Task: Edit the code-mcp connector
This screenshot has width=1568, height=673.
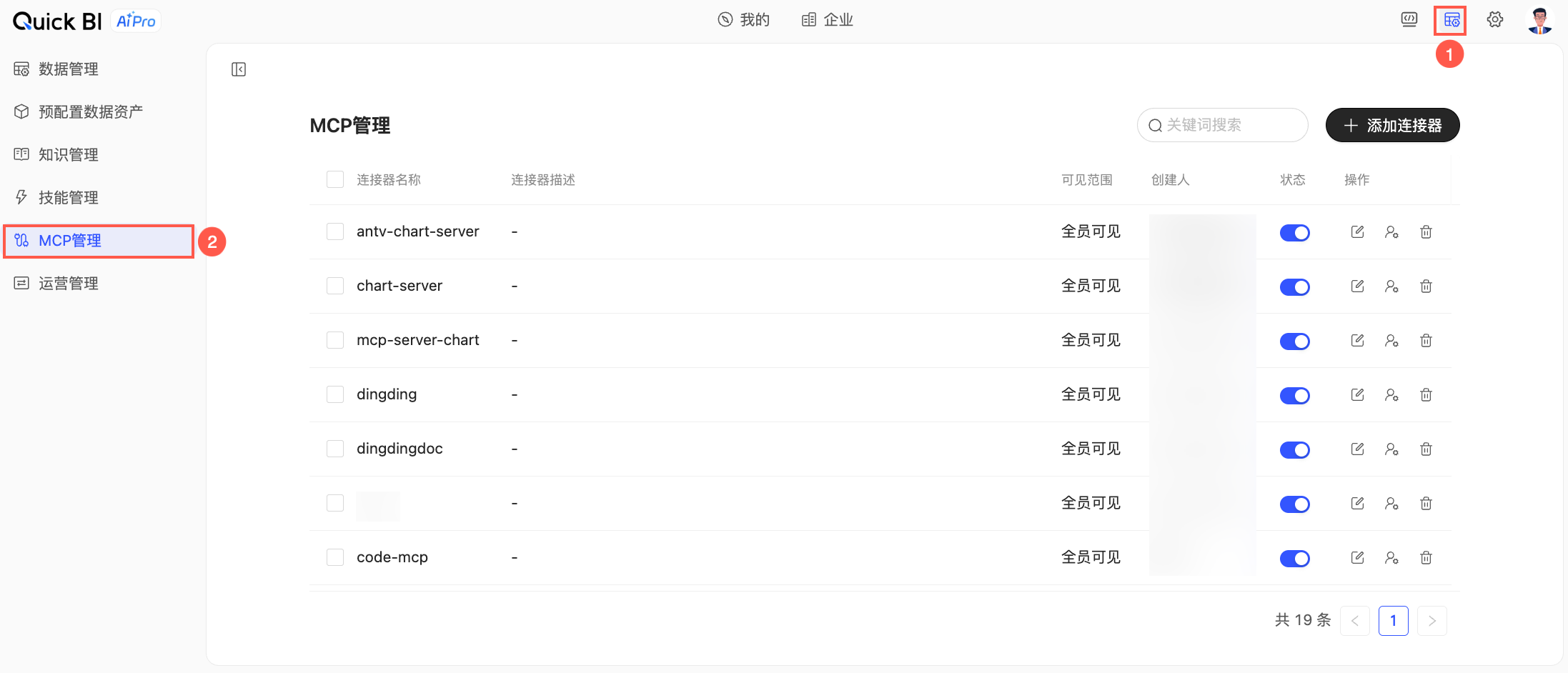Action: tap(1357, 557)
